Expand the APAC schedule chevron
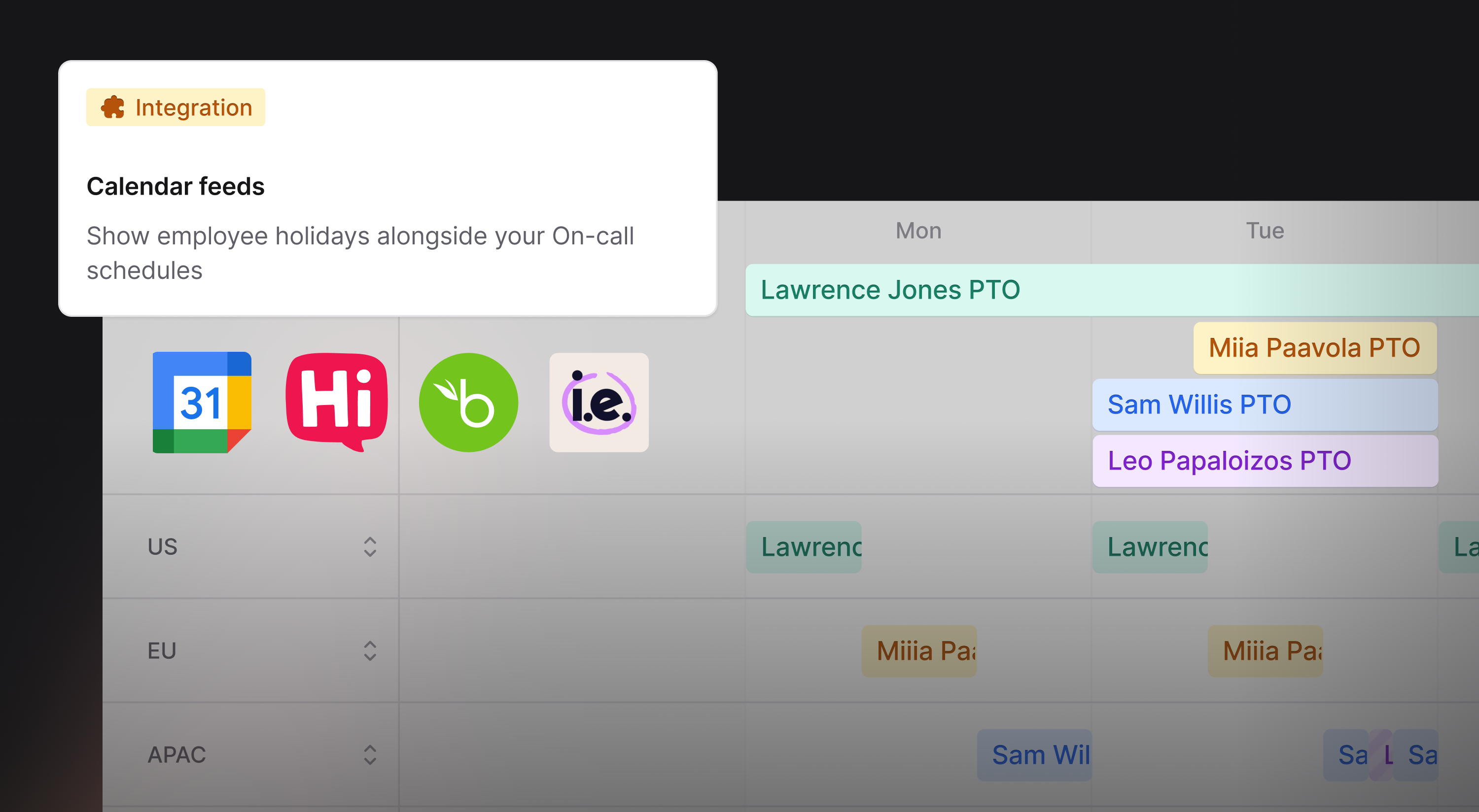This screenshot has height=812, width=1479. click(x=370, y=755)
